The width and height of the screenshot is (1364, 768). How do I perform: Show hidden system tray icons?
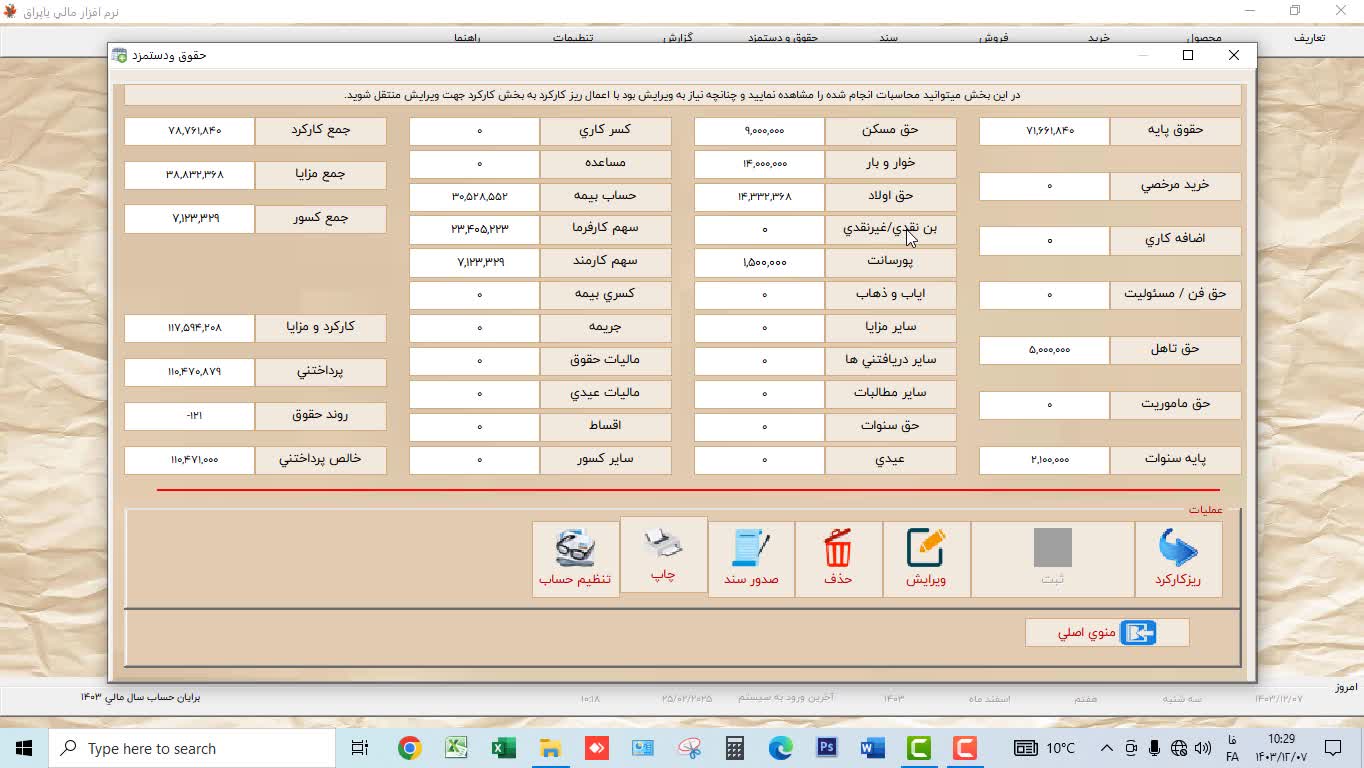click(x=1107, y=748)
